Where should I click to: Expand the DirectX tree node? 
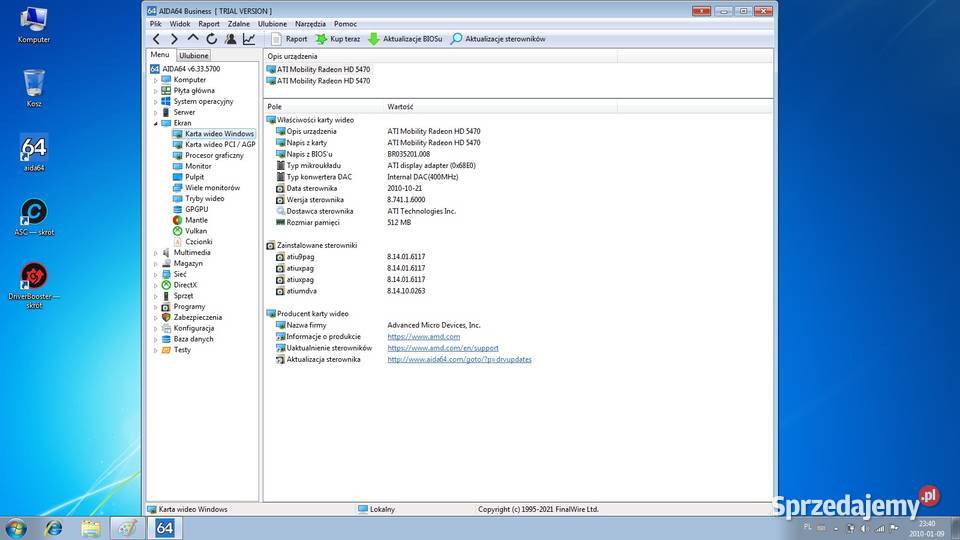[156, 285]
